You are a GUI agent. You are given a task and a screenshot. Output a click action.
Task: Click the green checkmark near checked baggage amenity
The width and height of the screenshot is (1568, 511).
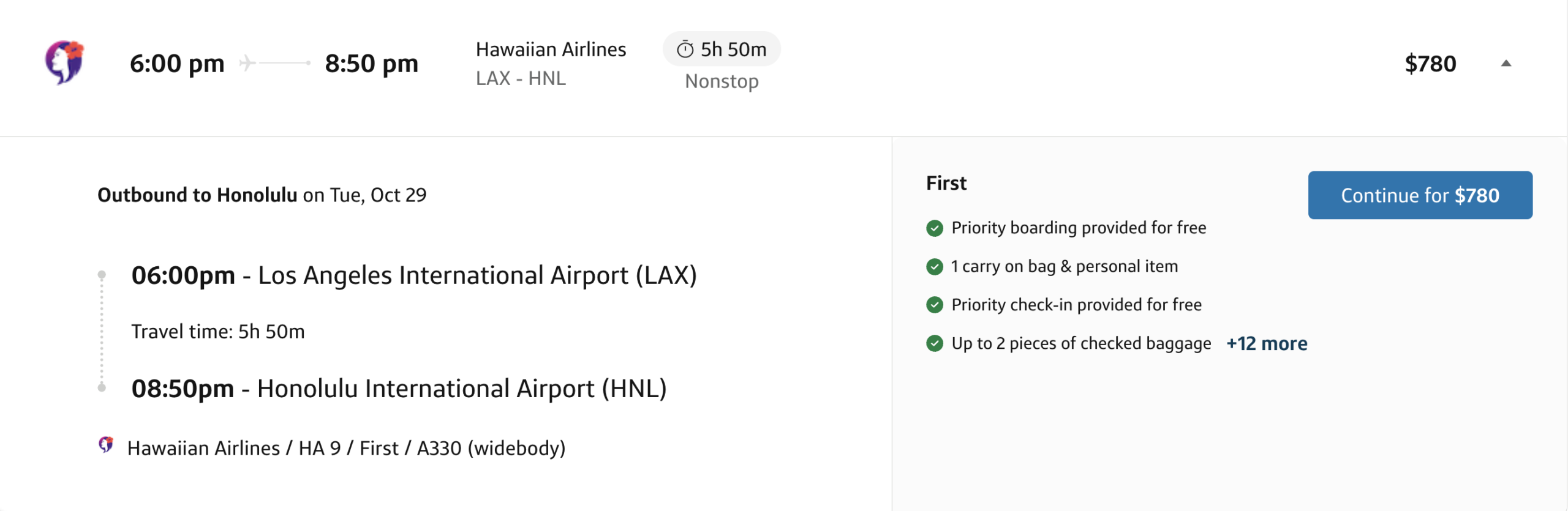point(933,343)
